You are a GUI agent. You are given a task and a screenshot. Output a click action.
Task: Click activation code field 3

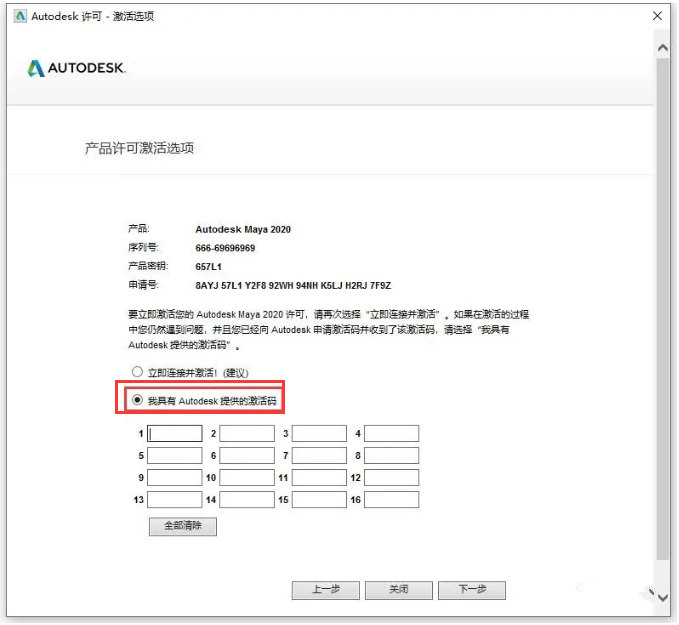(x=319, y=433)
